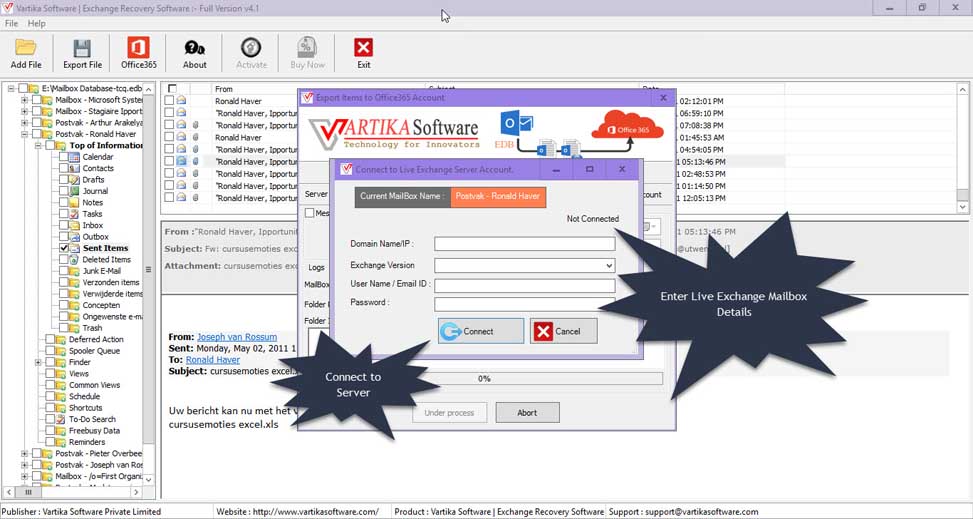Click into the User Name / Email ID field

(x=524, y=286)
